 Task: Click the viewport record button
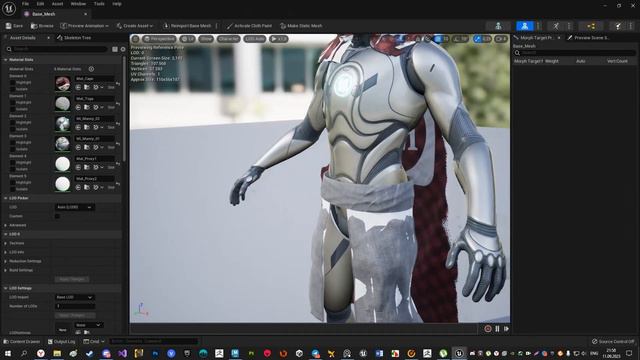(488, 329)
